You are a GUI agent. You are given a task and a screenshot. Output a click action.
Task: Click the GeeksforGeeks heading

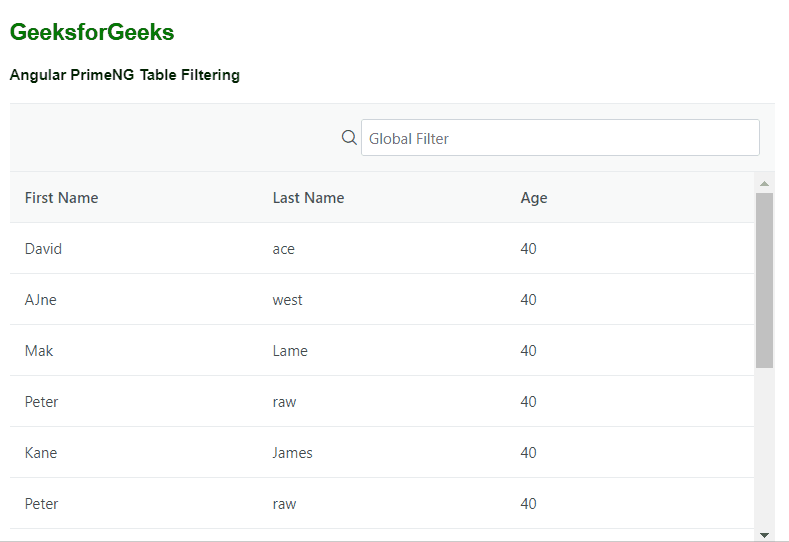point(92,32)
